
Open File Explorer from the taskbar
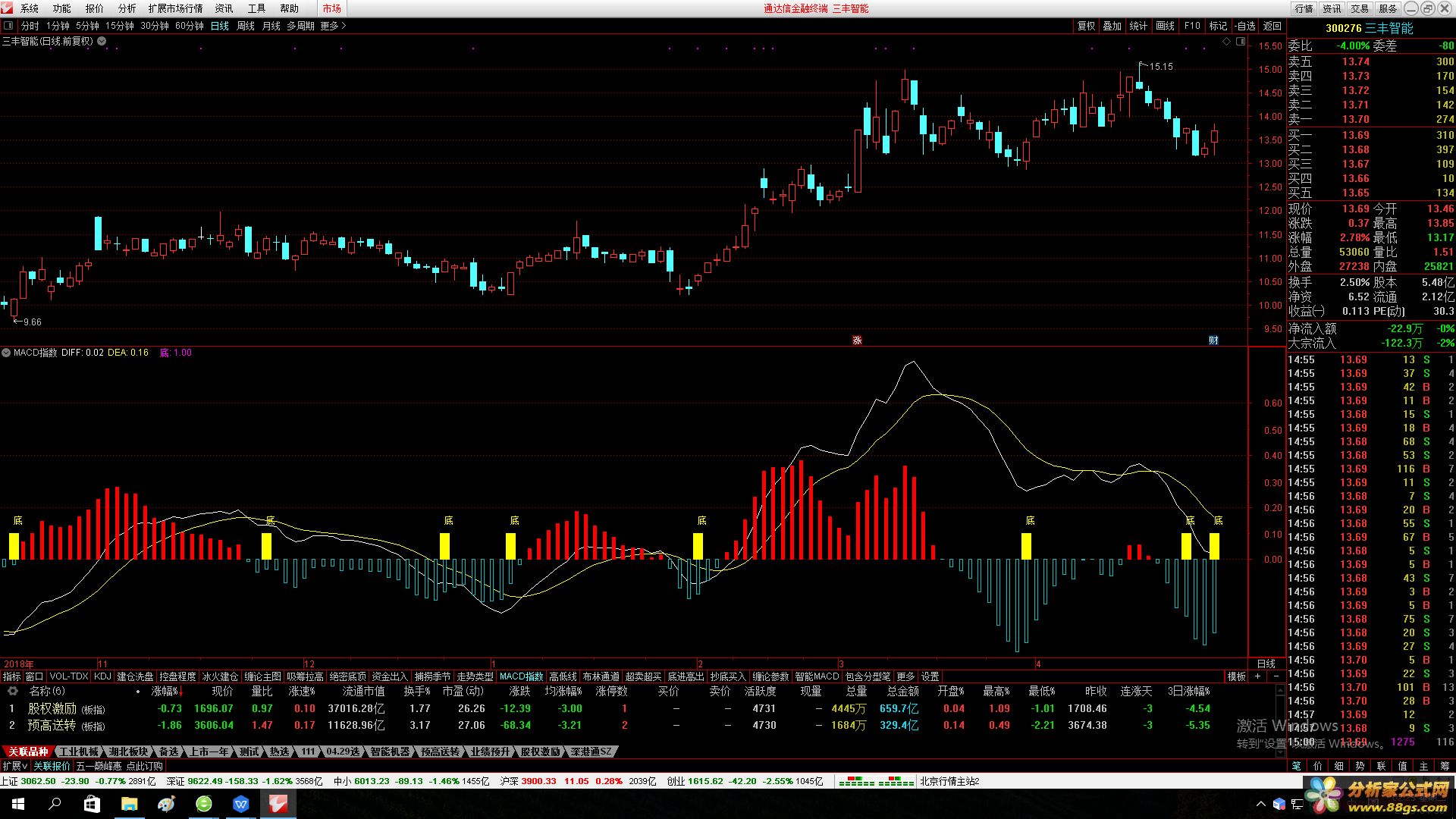tap(129, 804)
